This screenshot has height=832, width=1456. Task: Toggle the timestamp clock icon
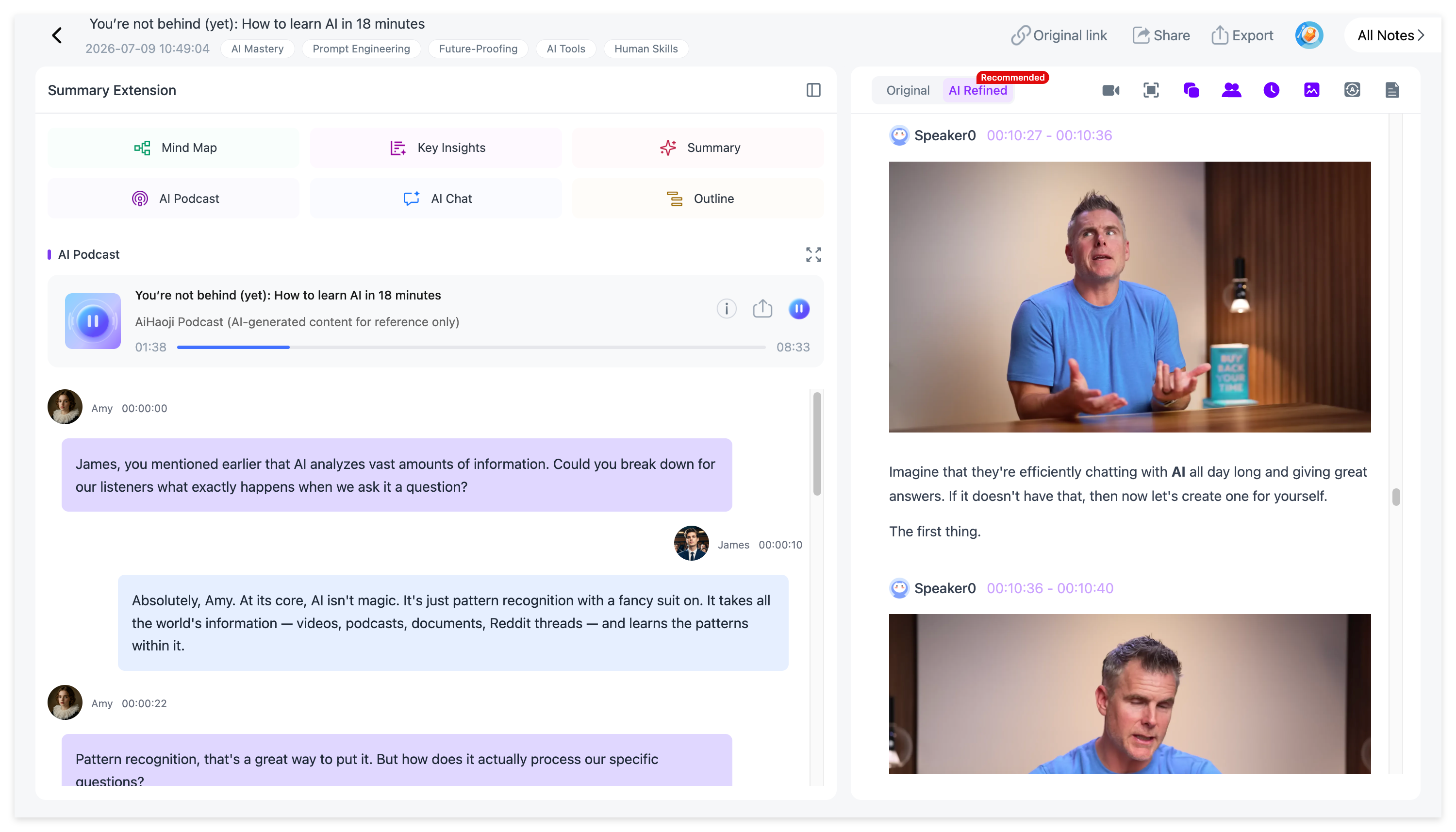pos(1271,90)
